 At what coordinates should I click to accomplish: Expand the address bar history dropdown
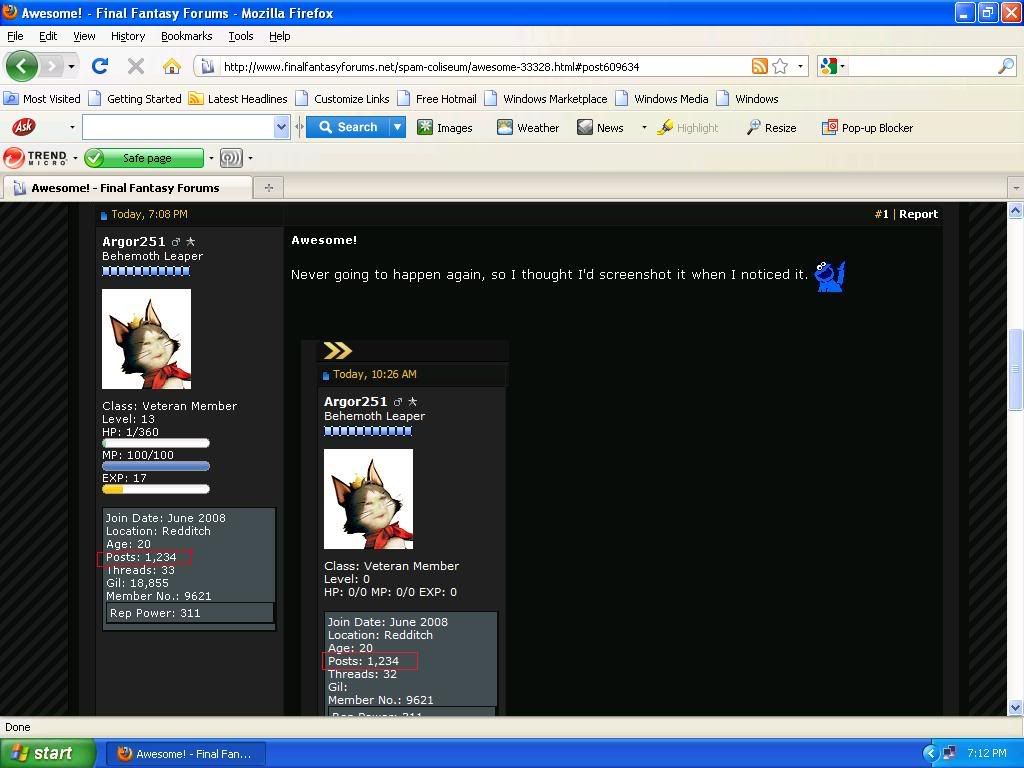[800, 67]
